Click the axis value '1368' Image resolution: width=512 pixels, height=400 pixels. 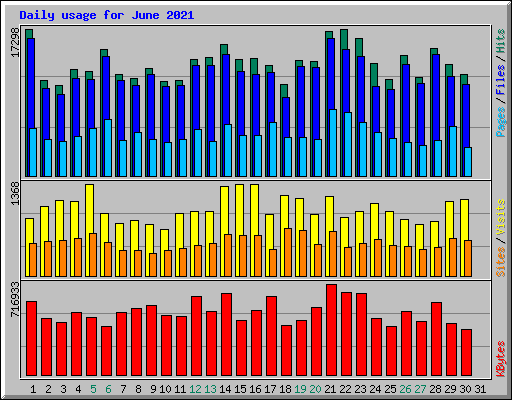tap(15, 194)
